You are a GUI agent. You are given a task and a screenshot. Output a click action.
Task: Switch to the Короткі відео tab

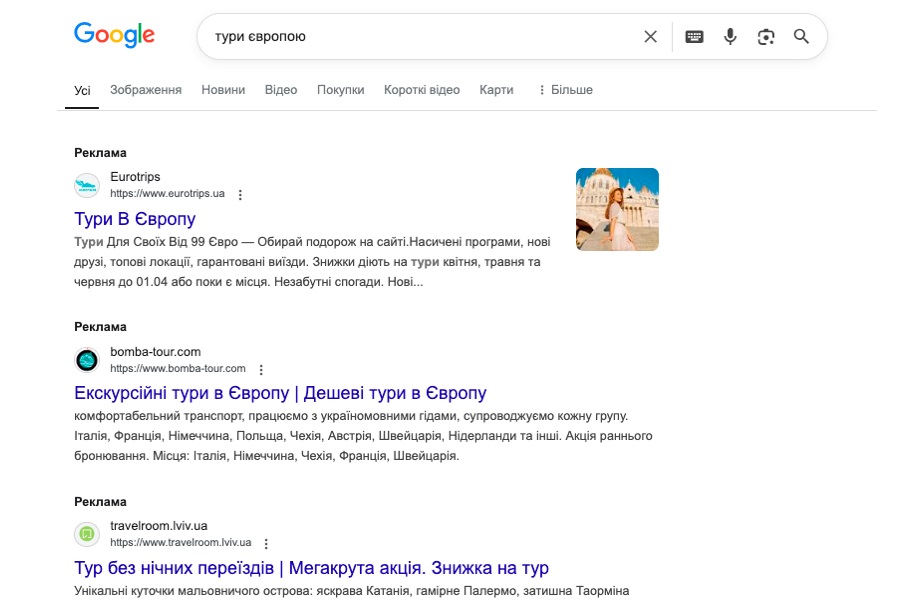[422, 90]
